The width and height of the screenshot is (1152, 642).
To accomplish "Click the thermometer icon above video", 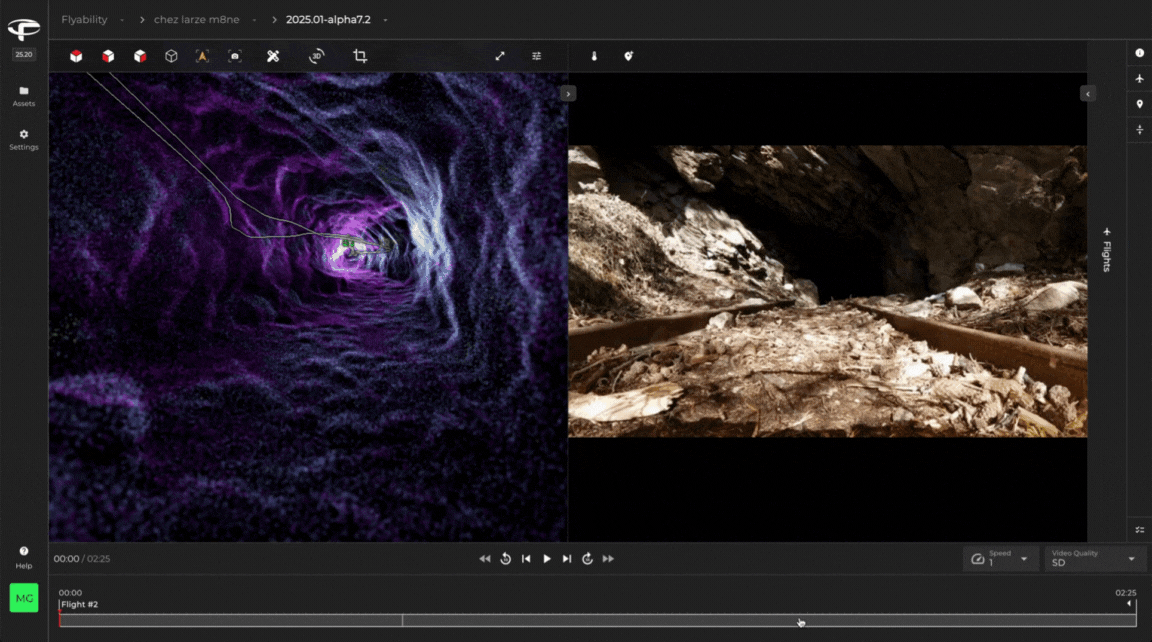I will coord(594,57).
